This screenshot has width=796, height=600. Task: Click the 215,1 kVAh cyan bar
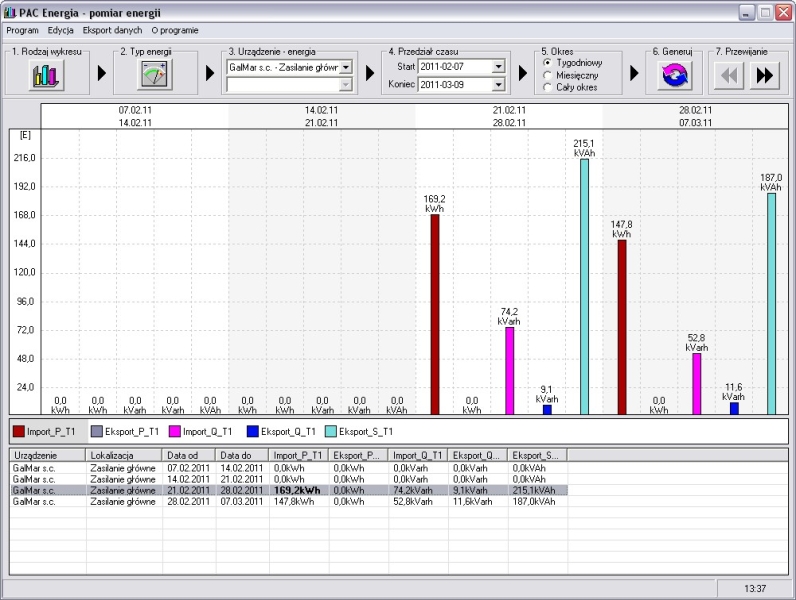pos(585,287)
